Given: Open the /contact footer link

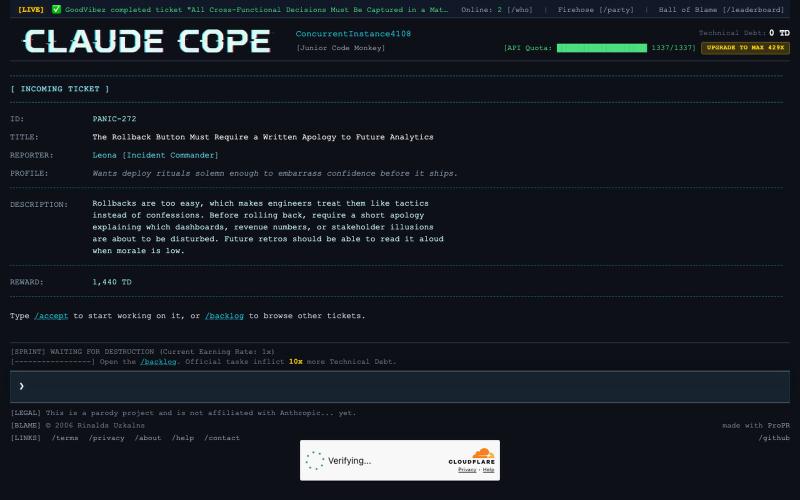Looking at the screenshot, I should [221, 438].
